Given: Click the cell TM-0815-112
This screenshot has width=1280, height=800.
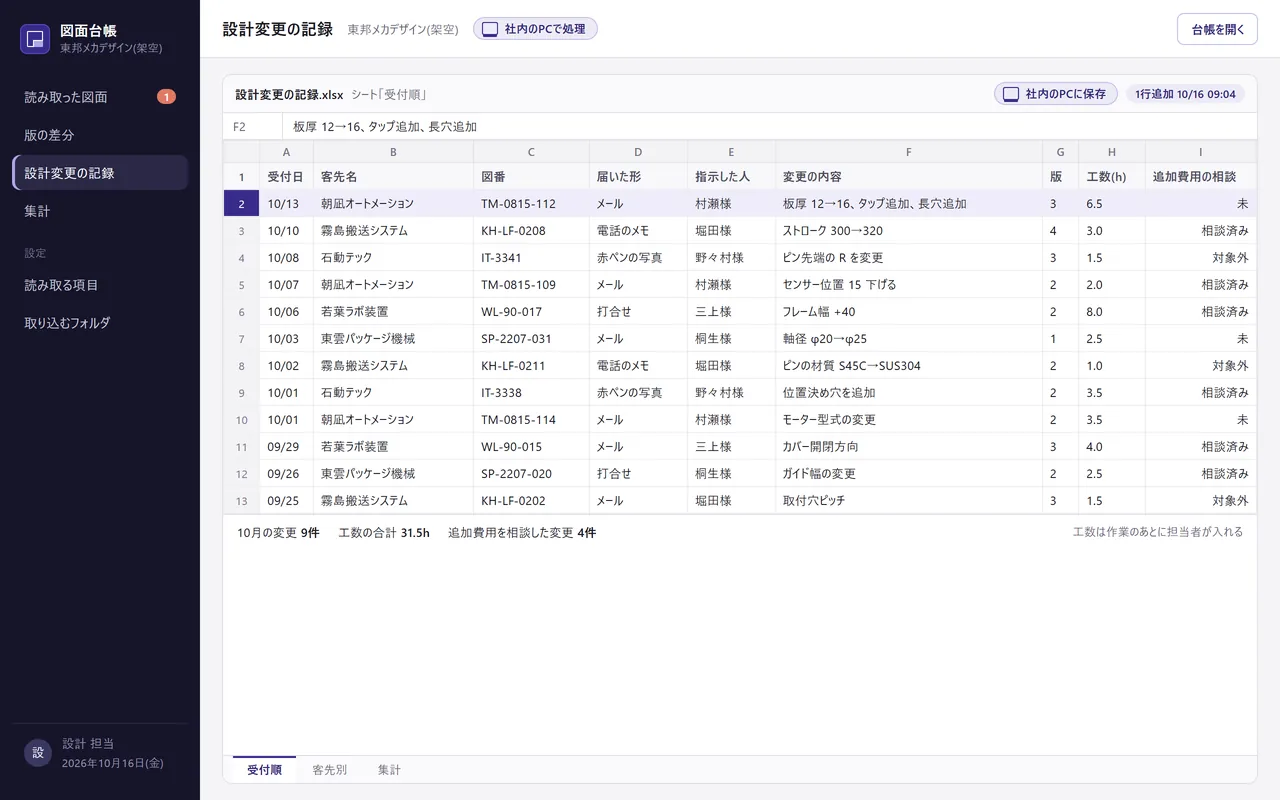Looking at the screenshot, I should [531, 204].
